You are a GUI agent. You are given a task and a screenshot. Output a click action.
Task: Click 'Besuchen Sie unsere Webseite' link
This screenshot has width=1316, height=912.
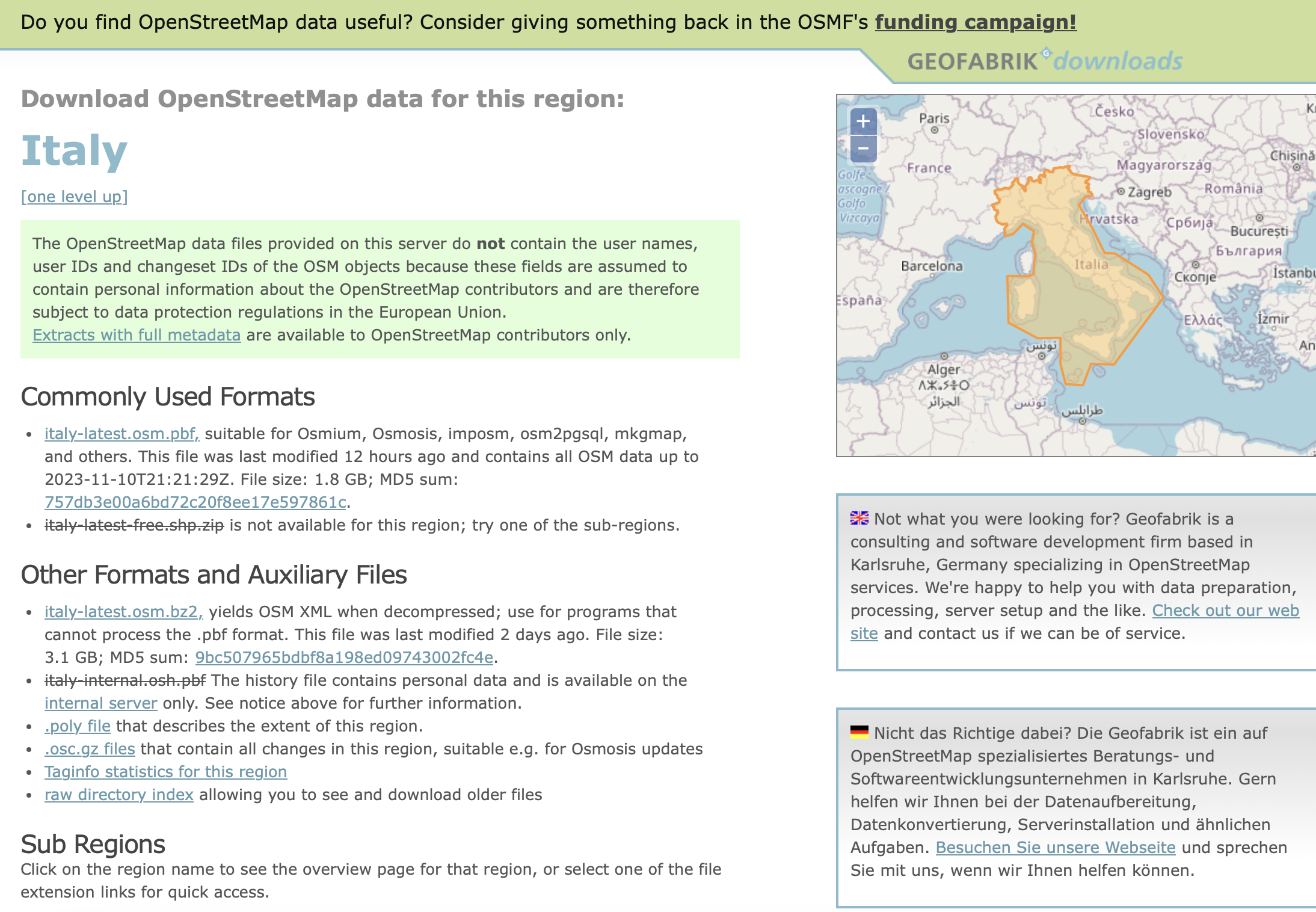pyautogui.click(x=1055, y=848)
